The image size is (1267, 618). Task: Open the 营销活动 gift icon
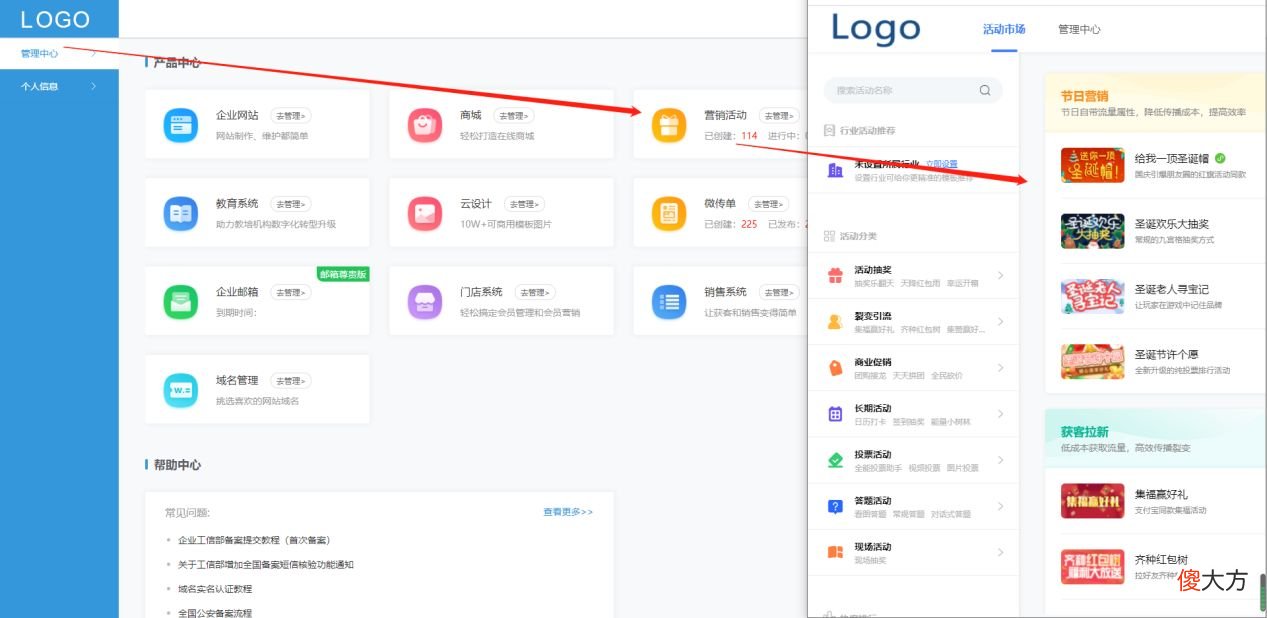[x=669, y=125]
